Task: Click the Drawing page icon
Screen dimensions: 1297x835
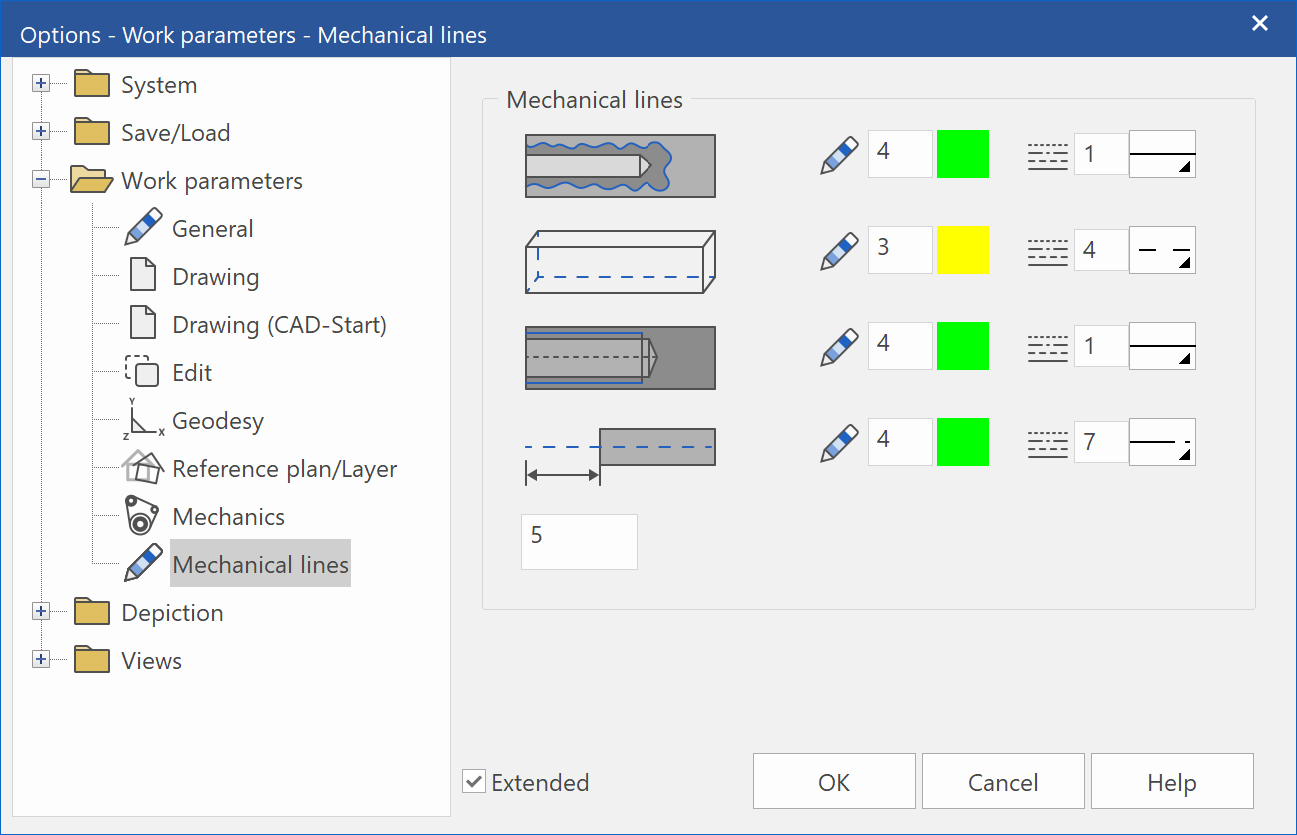Action: coord(143,276)
